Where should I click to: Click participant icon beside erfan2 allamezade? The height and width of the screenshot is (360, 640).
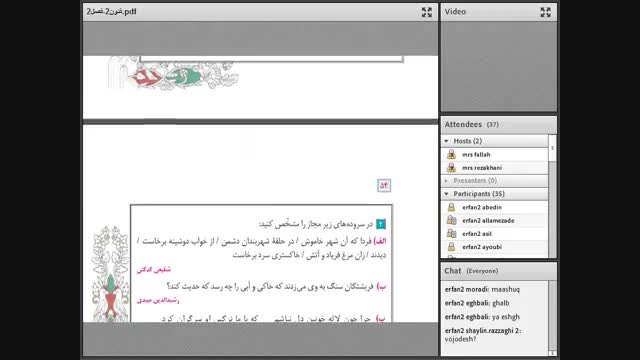click(451, 220)
